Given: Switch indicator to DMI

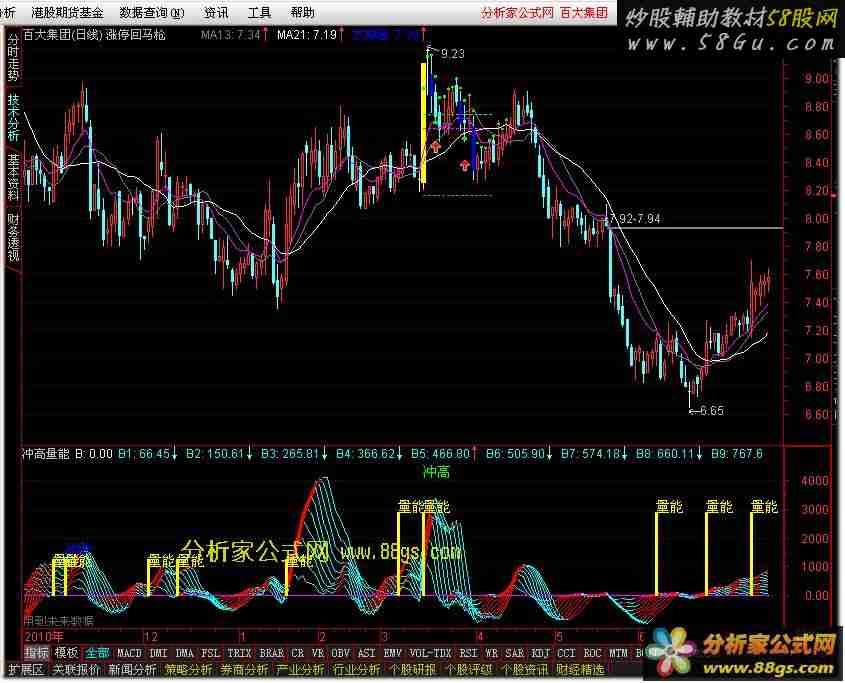Looking at the screenshot, I should (x=158, y=653).
